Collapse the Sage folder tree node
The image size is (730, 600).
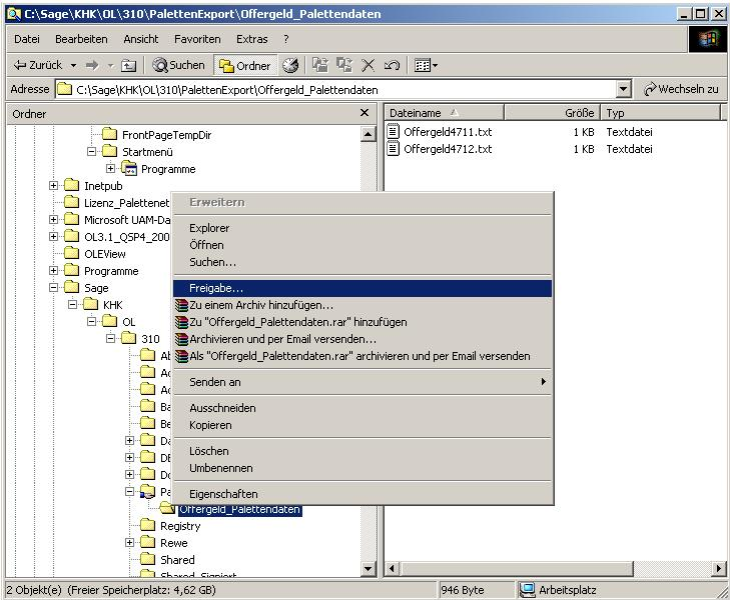tap(54, 288)
